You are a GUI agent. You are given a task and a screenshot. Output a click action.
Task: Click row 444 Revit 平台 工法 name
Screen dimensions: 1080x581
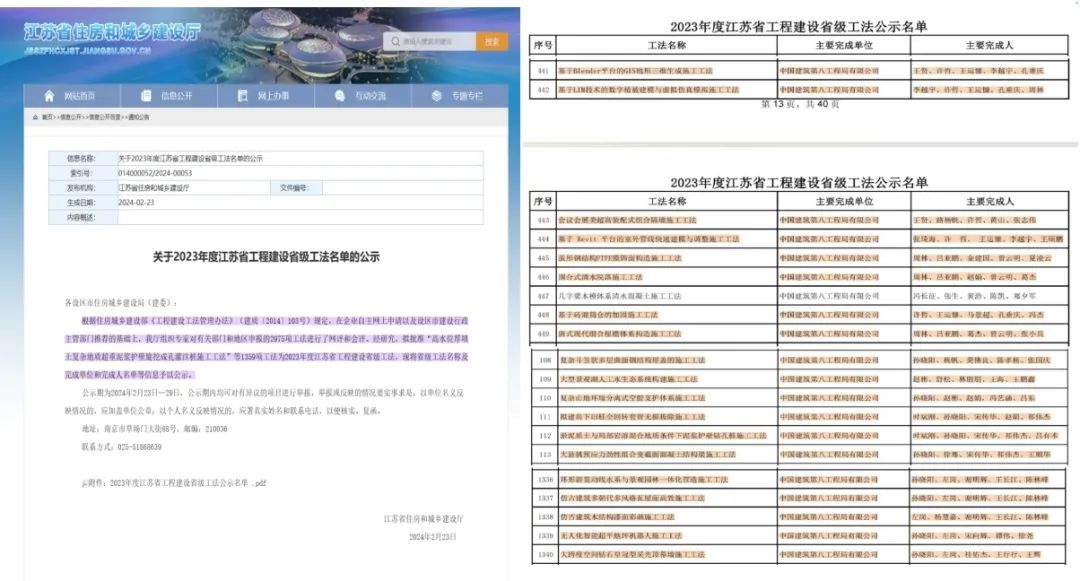click(x=648, y=239)
